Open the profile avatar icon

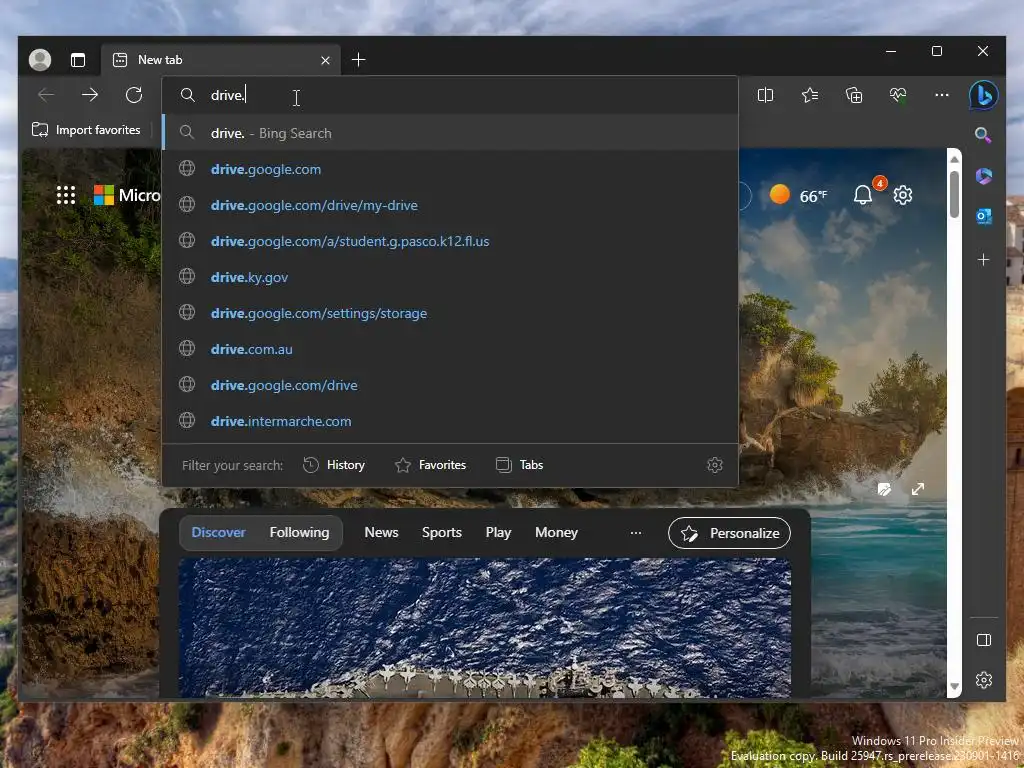tap(40, 59)
